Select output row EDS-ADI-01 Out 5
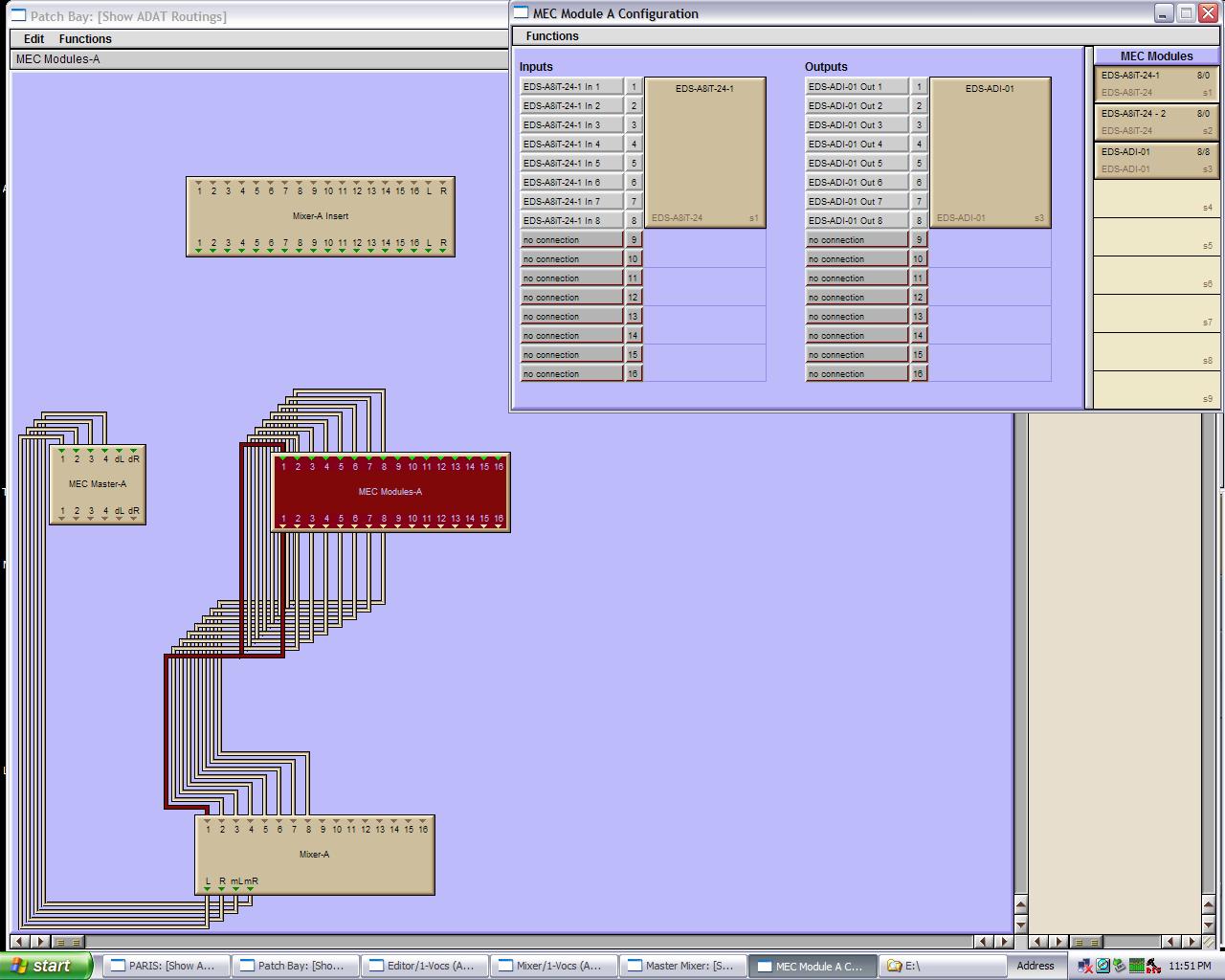Screen dimensions: 1225x980 (x=857, y=163)
